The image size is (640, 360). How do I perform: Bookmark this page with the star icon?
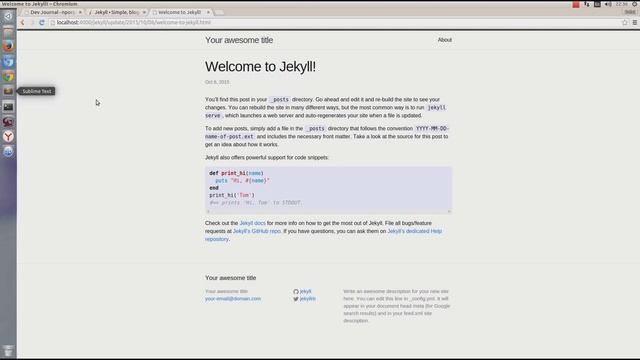624,22
